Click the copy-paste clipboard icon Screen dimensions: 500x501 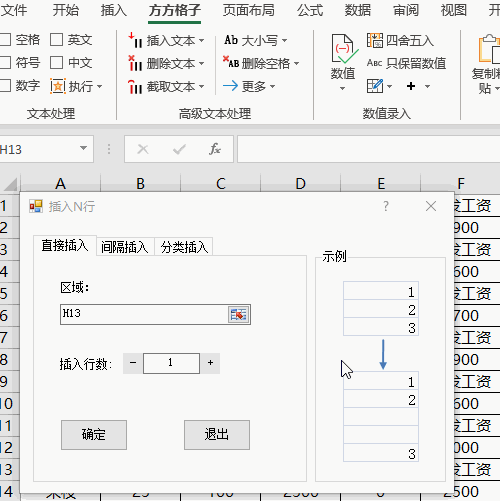(x=489, y=49)
